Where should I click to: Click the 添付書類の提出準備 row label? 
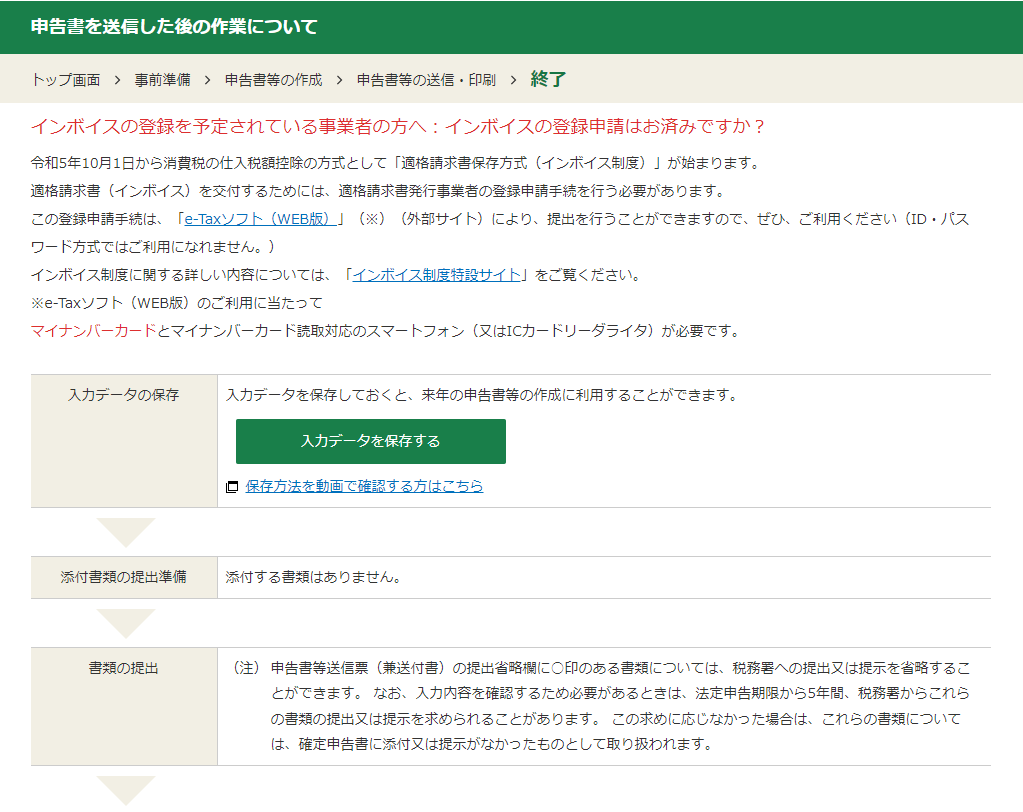pos(124,577)
